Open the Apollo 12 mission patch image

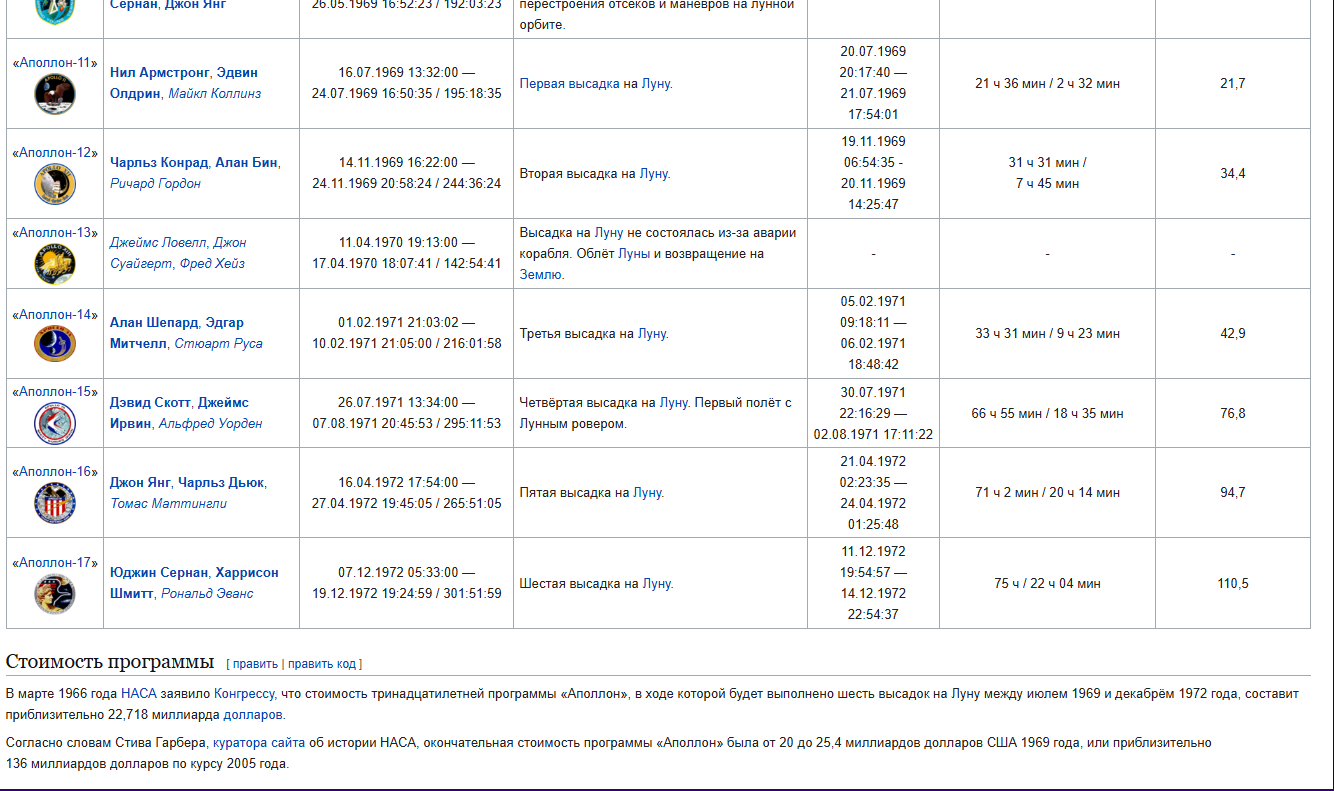point(55,184)
